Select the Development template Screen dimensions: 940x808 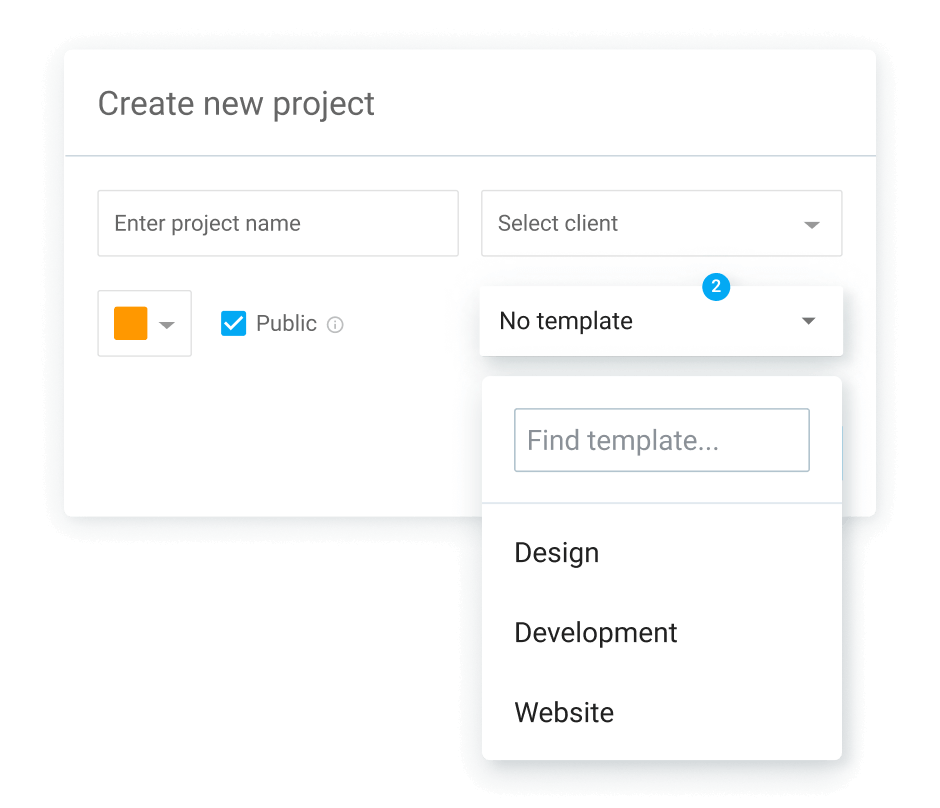[x=595, y=632]
